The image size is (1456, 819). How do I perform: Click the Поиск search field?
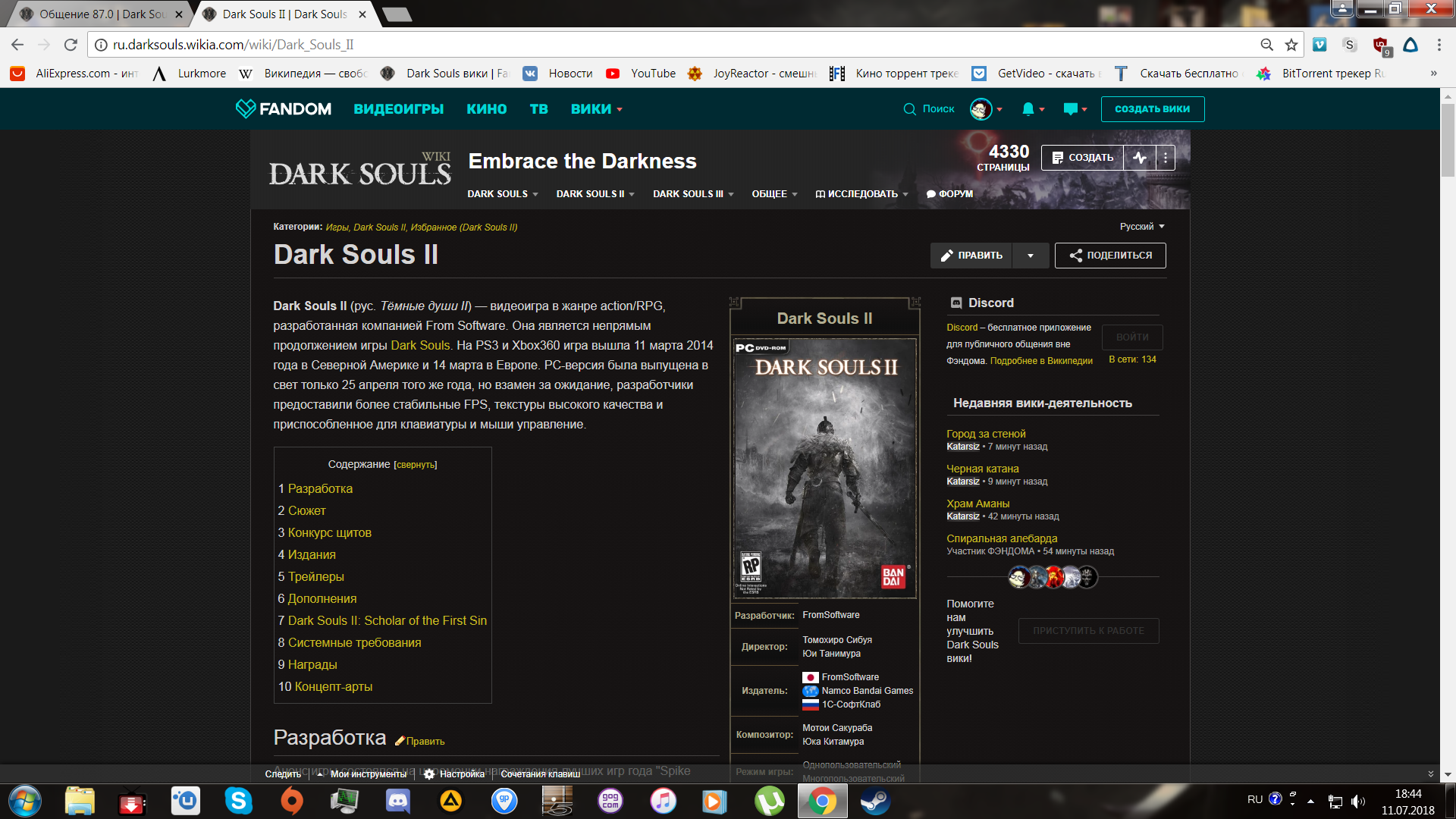coord(929,109)
